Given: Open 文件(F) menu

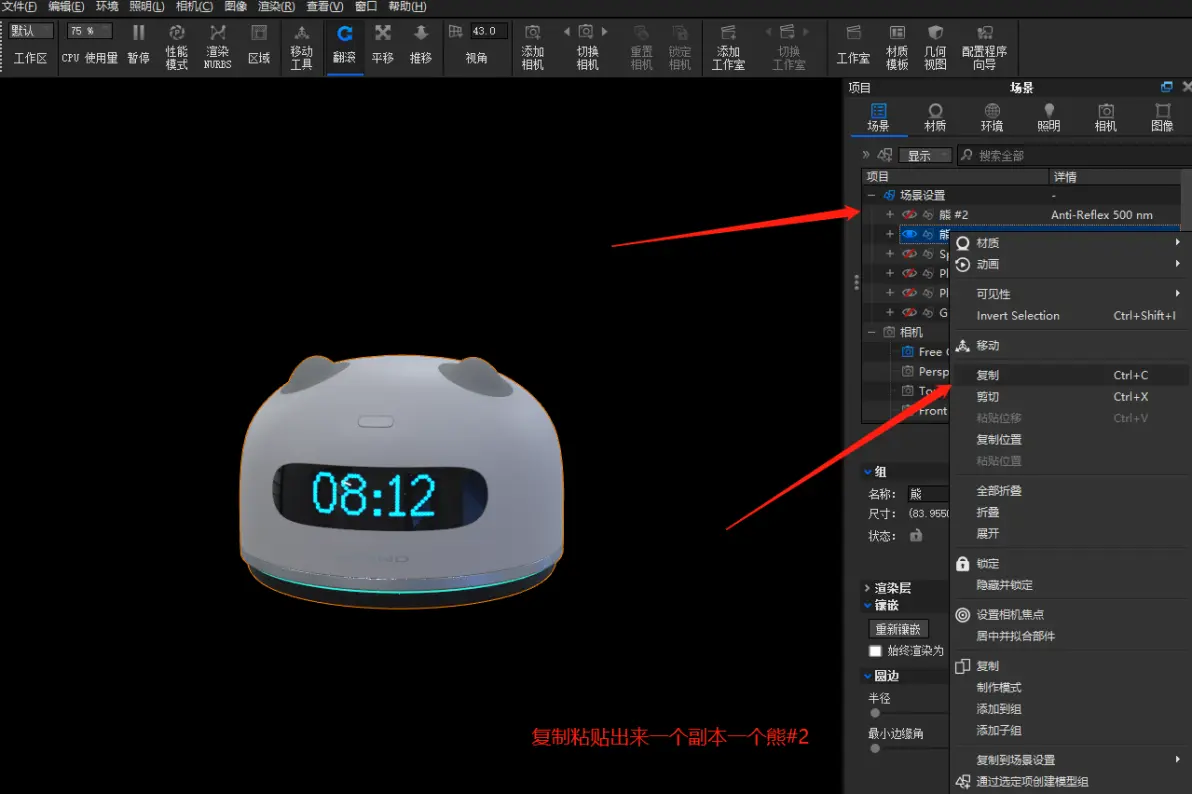Looking at the screenshot, I should click(19, 6).
